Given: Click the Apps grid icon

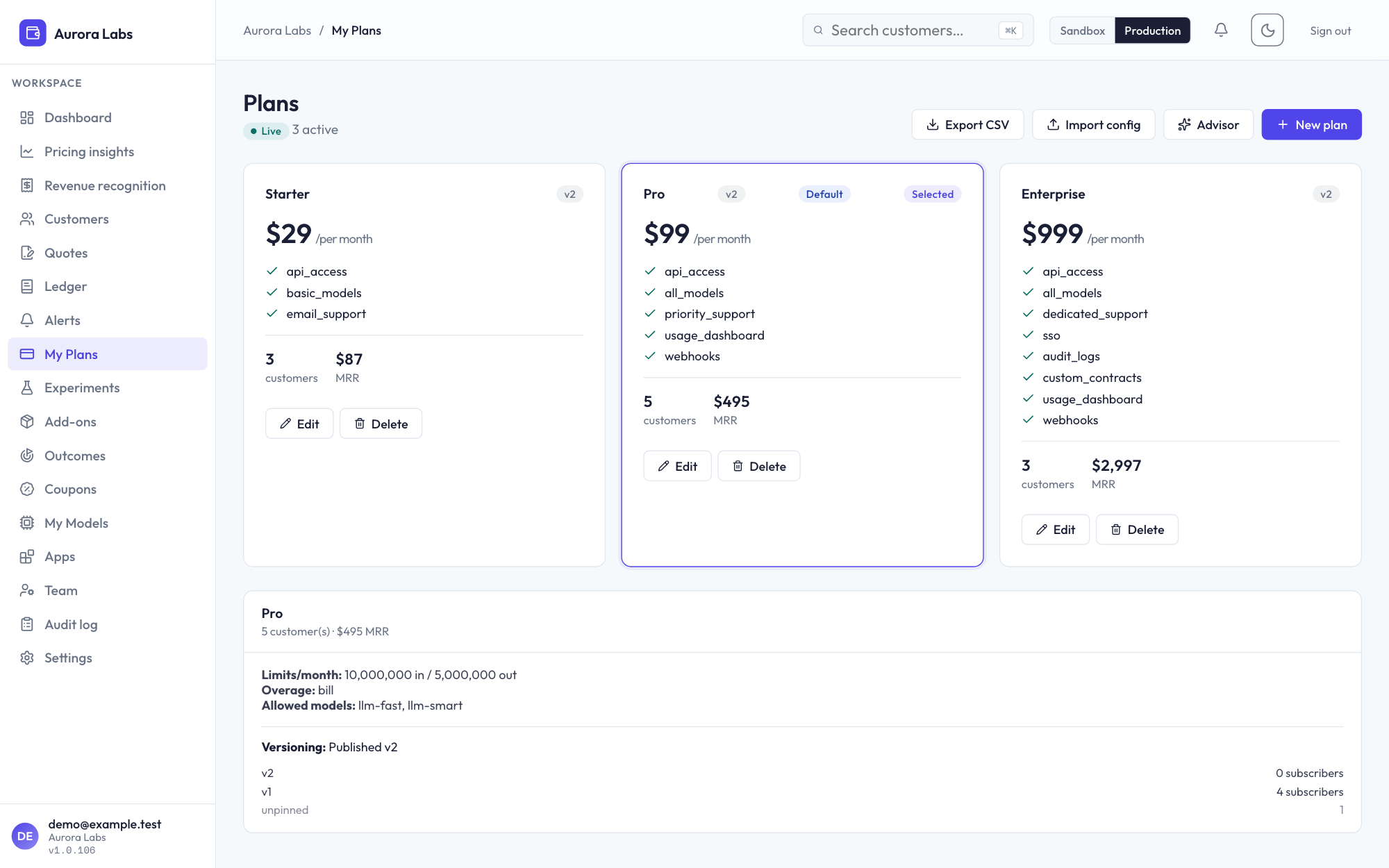Looking at the screenshot, I should pos(27,556).
